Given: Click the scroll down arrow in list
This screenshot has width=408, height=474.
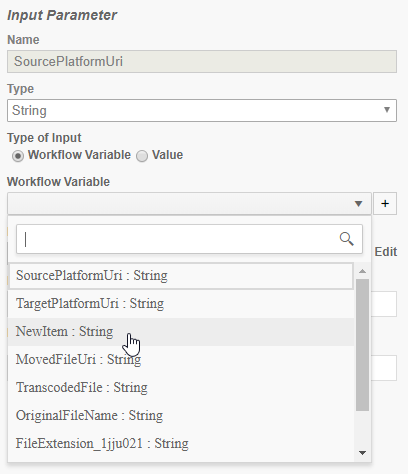Looking at the screenshot, I should point(362,453).
